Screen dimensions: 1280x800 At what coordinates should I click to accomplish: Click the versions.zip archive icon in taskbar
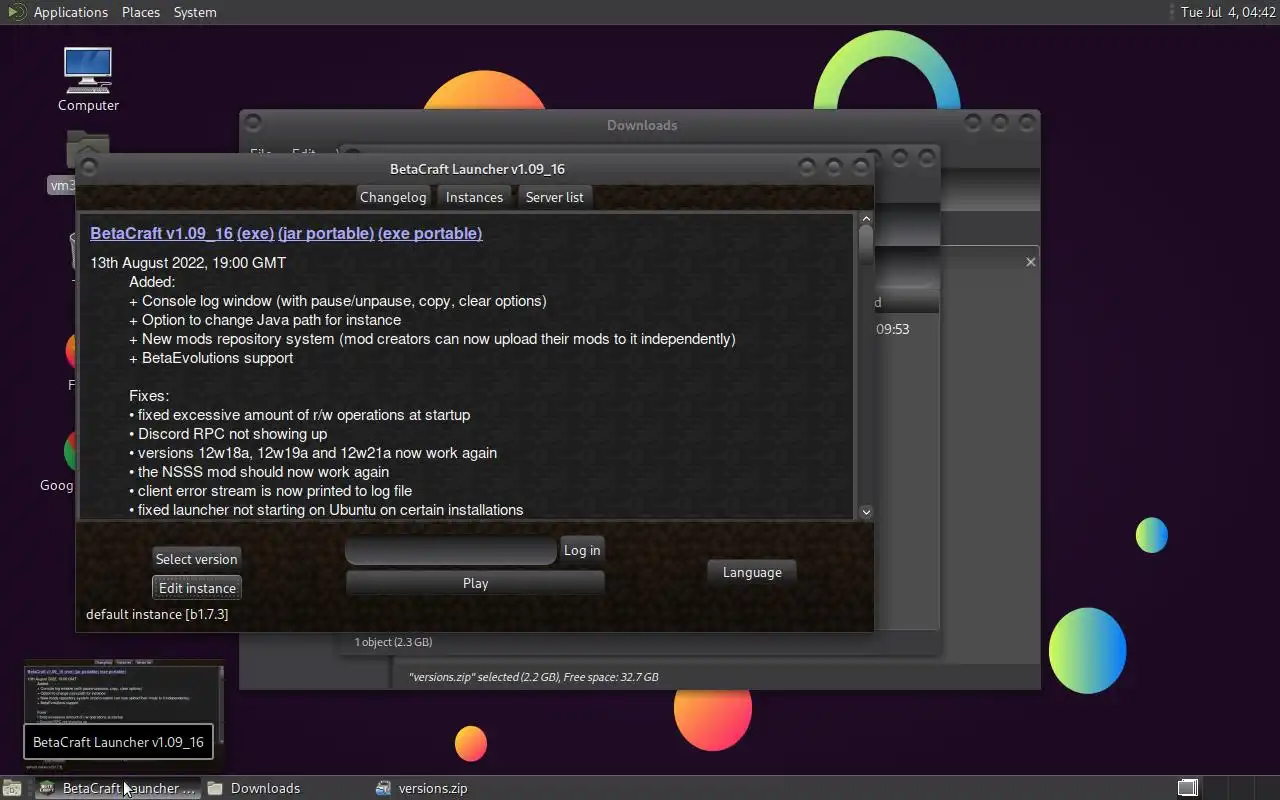coord(383,788)
